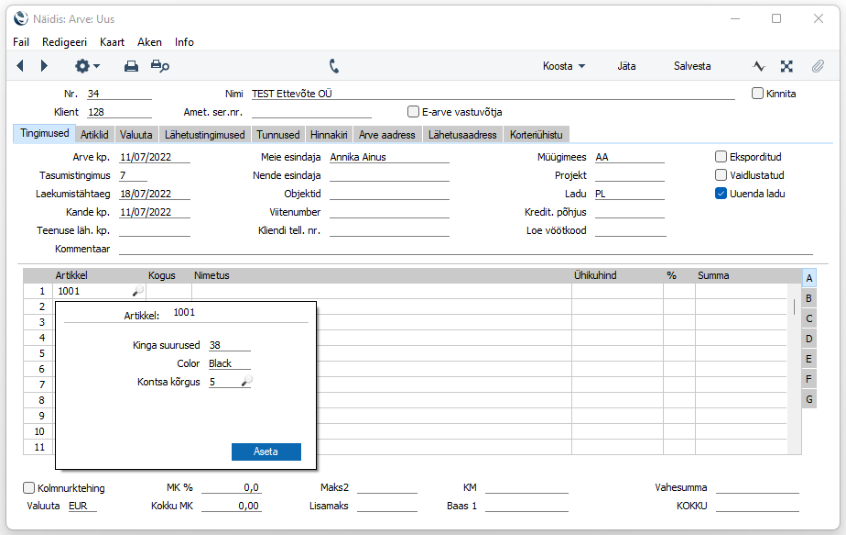Click the expand arrows icon
The height and width of the screenshot is (535, 846).
[787, 66]
